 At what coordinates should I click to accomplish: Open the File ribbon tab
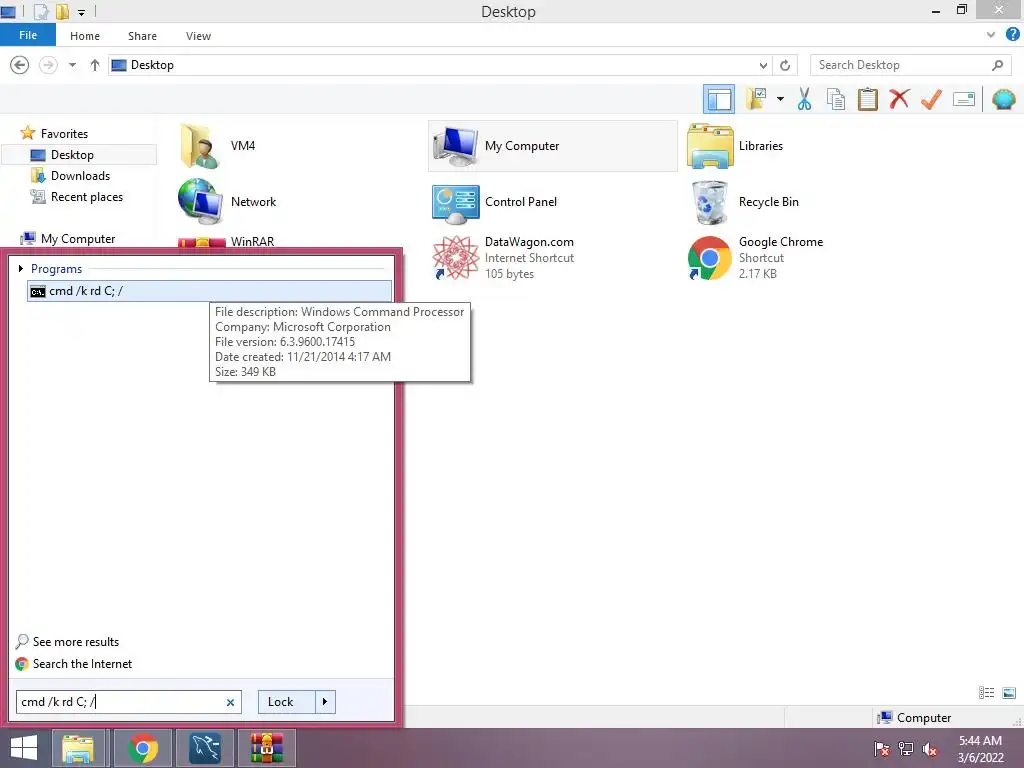27,35
